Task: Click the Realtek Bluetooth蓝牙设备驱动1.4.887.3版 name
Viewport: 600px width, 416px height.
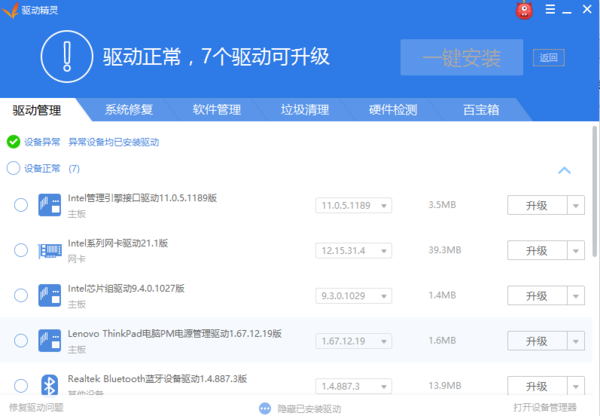Action: (x=157, y=378)
